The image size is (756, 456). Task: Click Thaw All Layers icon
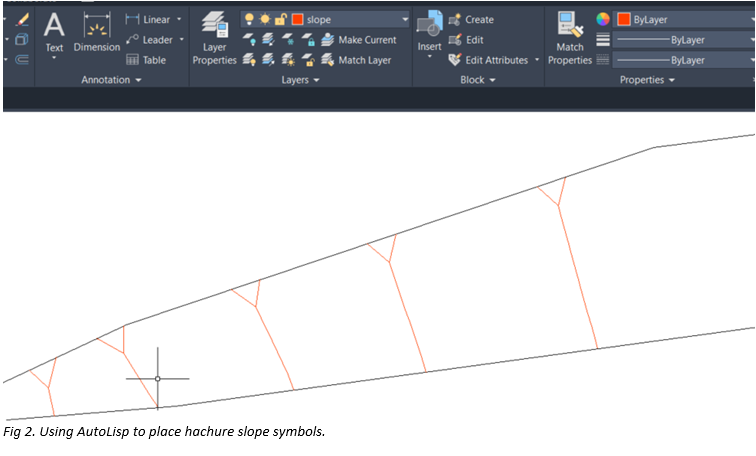click(x=288, y=60)
